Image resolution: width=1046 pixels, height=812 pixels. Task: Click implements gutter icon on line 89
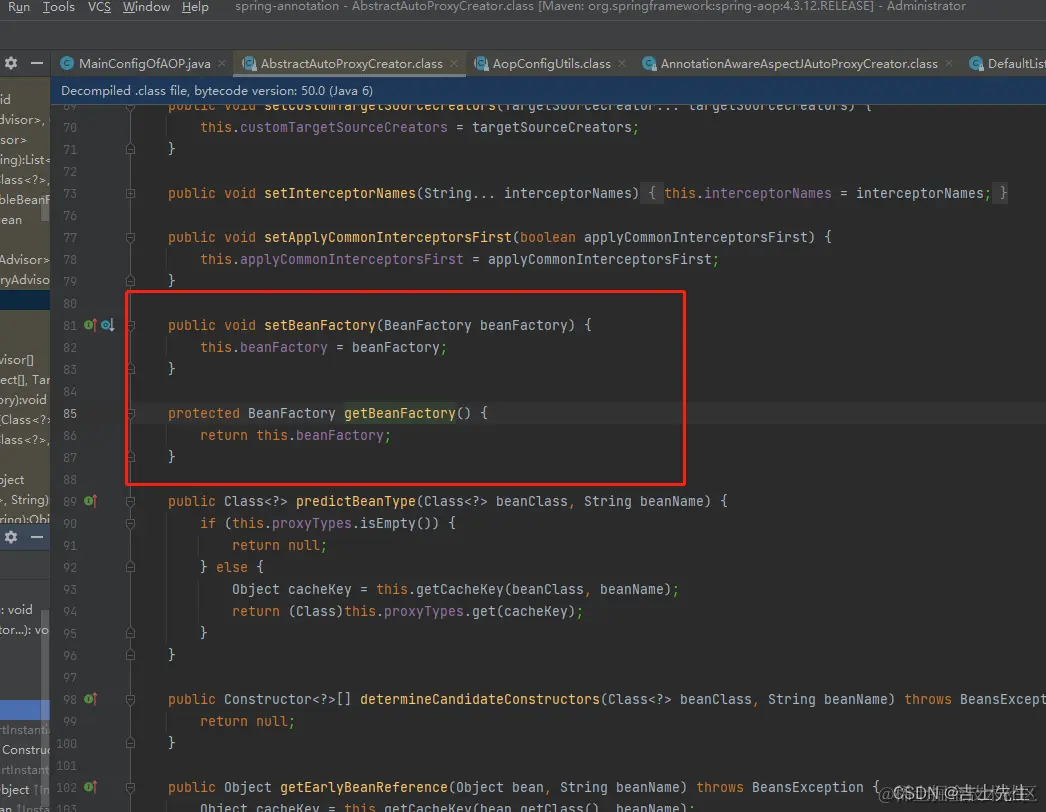pyautogui.click(x=90, y=501)
